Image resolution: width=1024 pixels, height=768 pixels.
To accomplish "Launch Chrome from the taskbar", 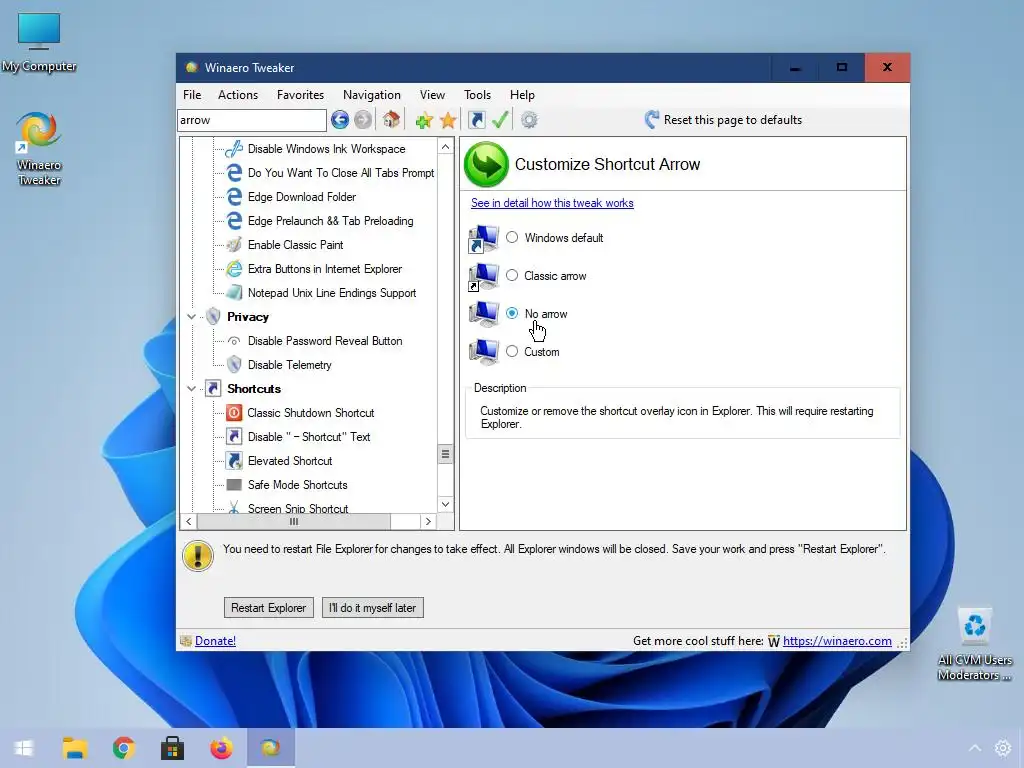I will [x=123, y=748].
